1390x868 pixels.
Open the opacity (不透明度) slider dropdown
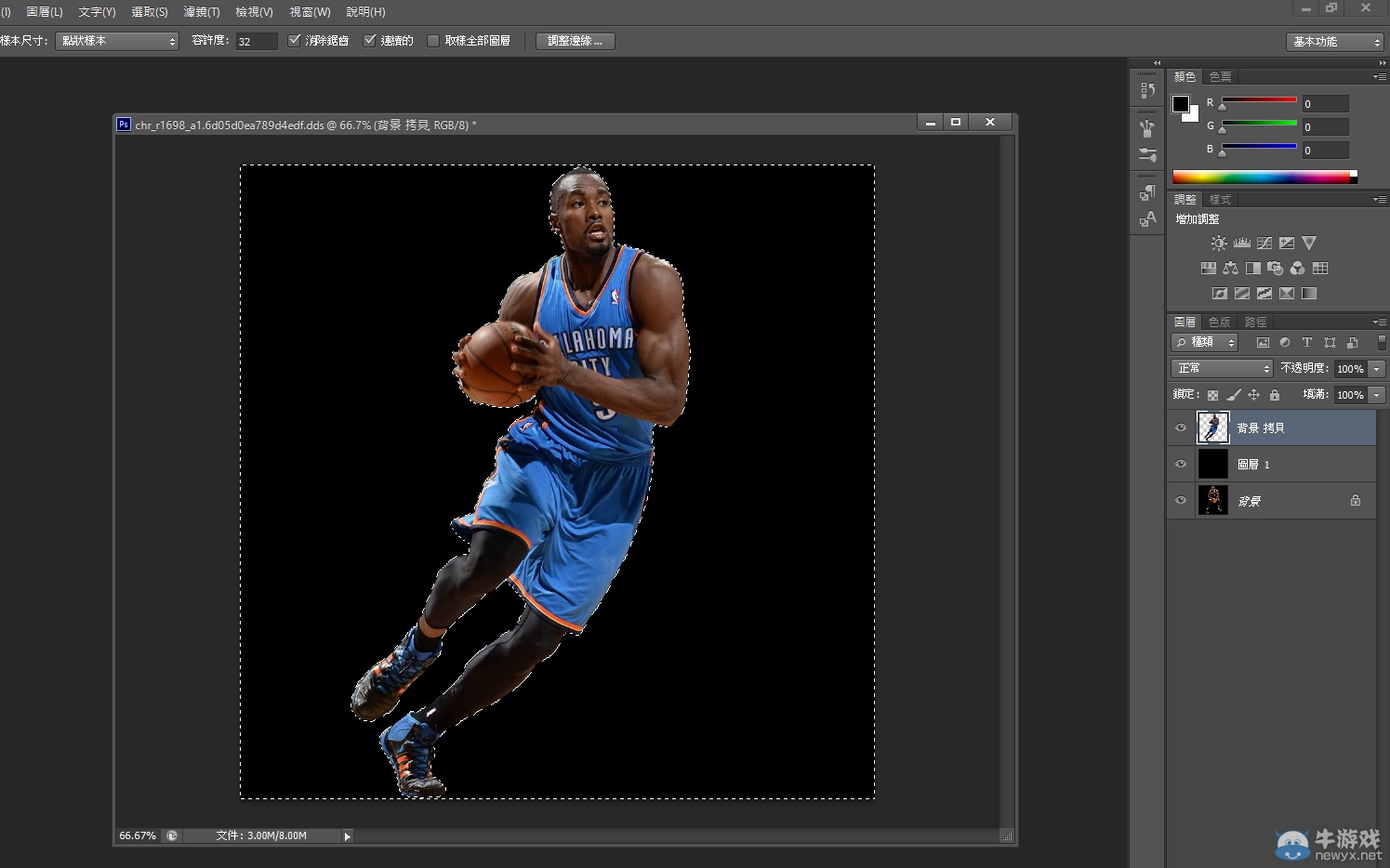tap(1377, 369)
